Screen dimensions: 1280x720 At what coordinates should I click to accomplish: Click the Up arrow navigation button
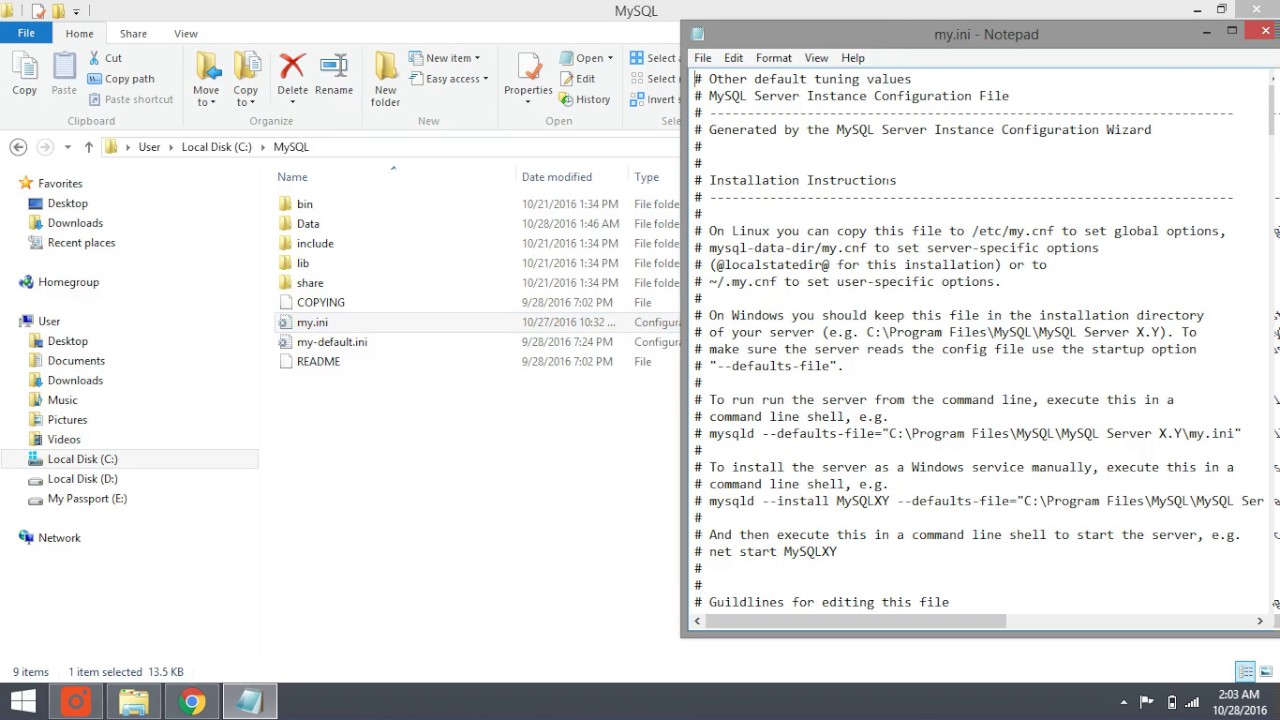pyautogui.click(x=88, y=147)
